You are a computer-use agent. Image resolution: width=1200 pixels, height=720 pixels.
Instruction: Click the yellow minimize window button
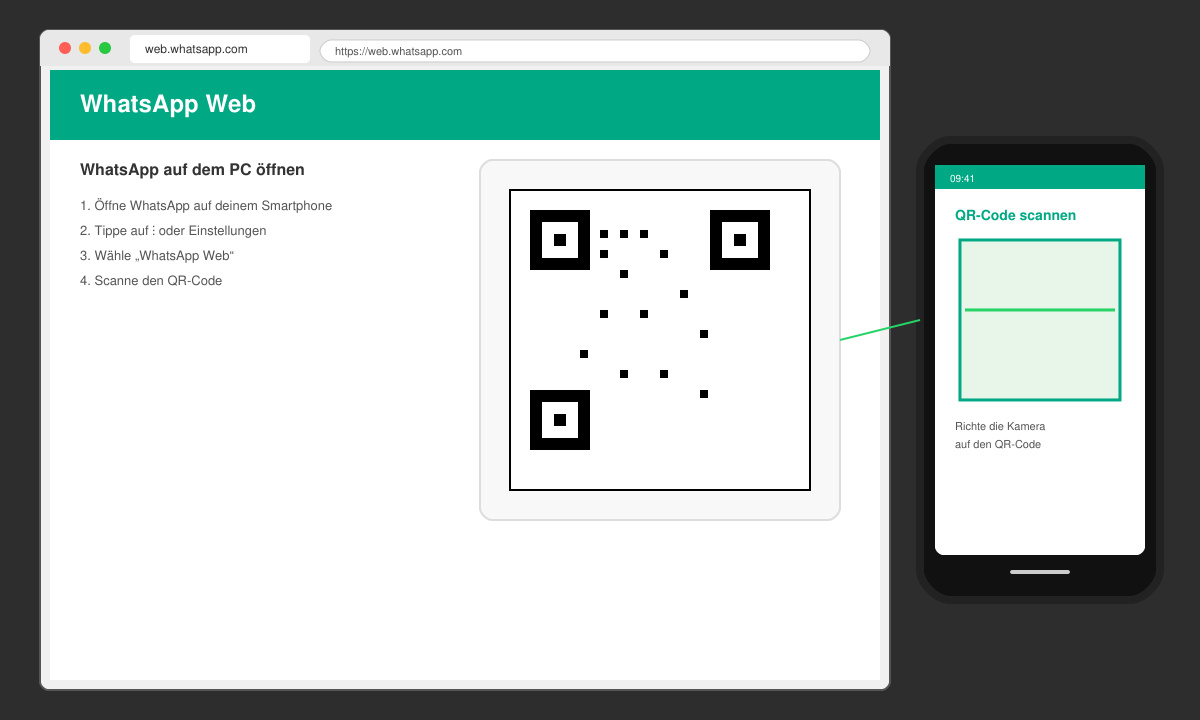click(85, 48)
